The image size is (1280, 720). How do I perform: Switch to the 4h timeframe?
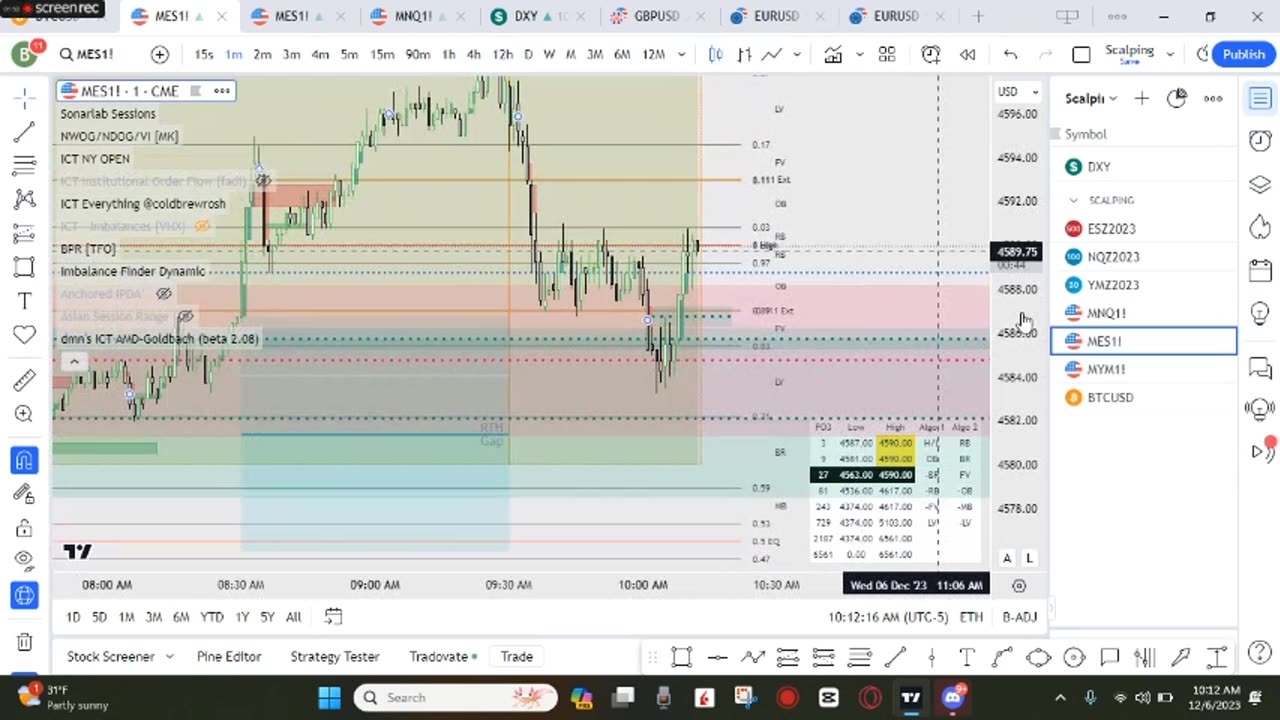474,54
